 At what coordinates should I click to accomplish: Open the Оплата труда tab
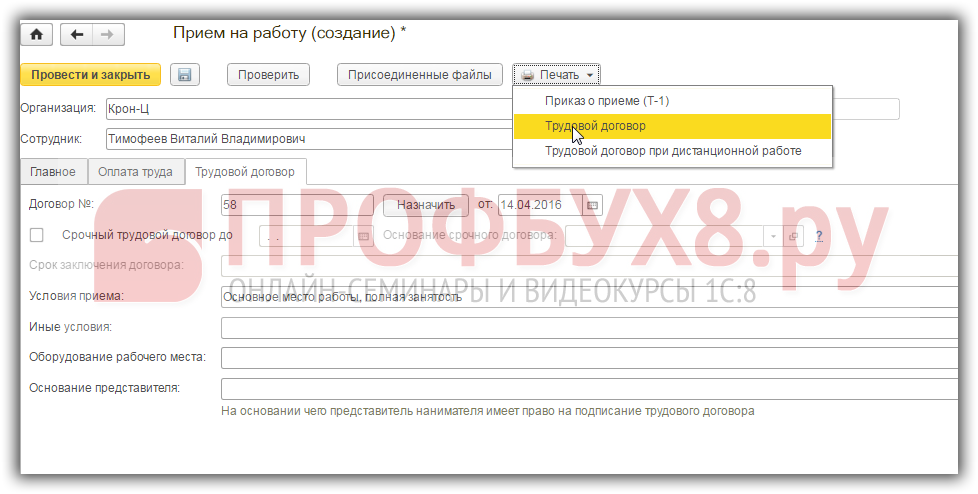point(135,172)
